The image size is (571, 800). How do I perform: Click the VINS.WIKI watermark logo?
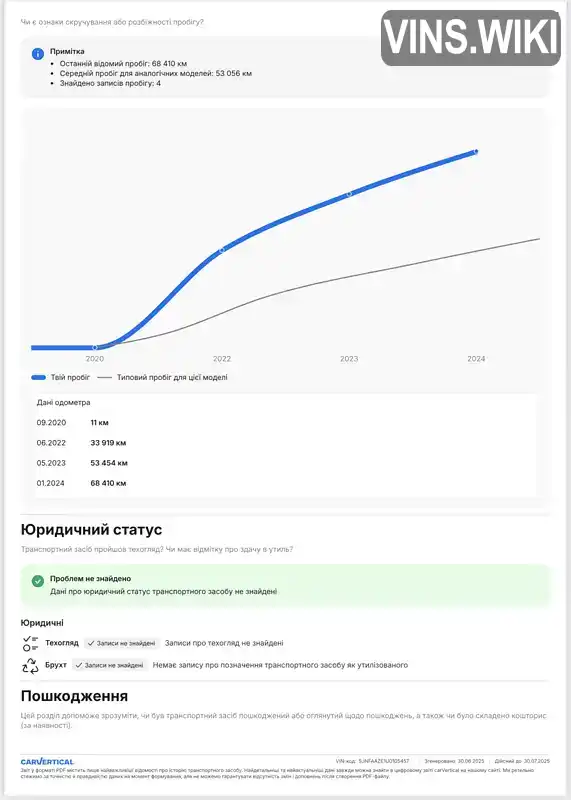(471, 38)
